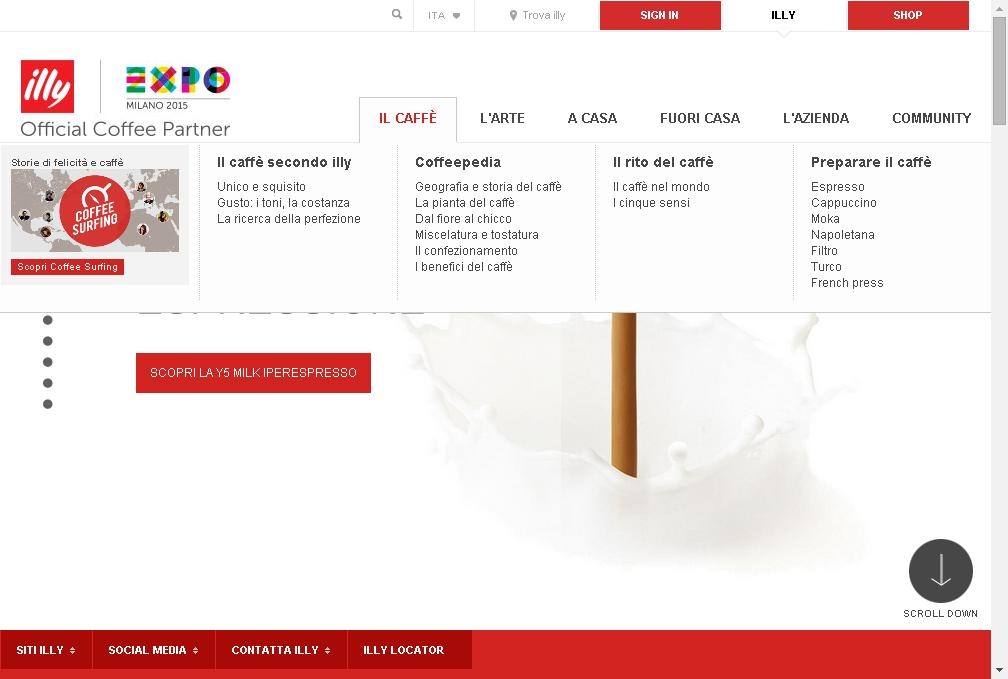The width and height of the screenshot is (1008, 679).
Task: Open the French press link
Action: [847, 284]
